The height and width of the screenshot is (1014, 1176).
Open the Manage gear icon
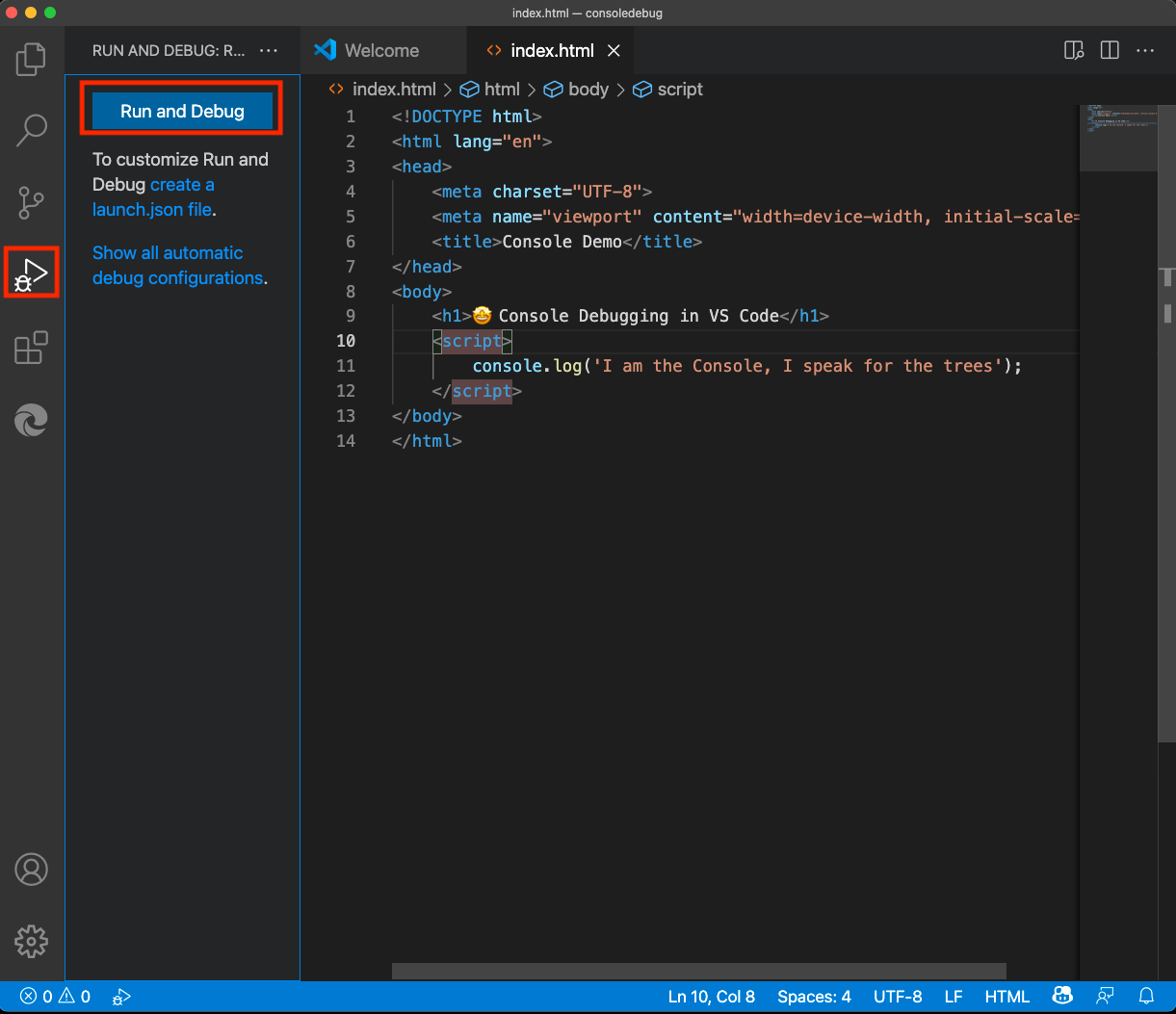(x=32, y=941)
